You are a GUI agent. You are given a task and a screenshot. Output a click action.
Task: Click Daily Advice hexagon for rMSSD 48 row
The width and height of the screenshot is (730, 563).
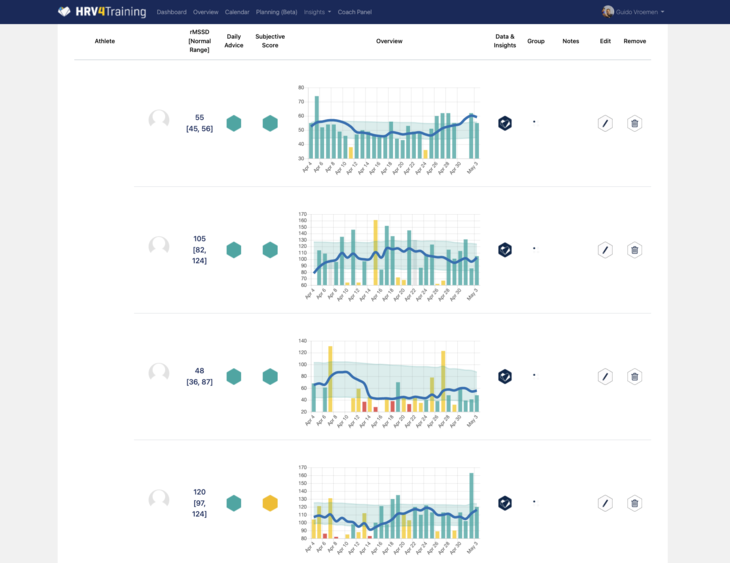coord(234,377)
